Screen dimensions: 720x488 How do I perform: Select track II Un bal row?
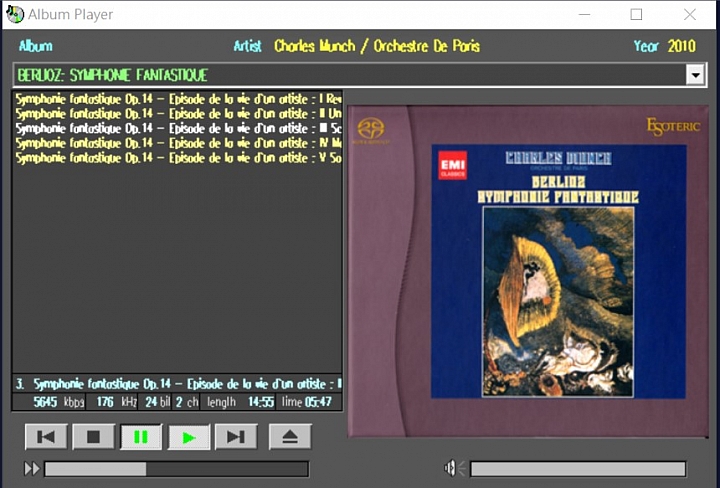[178, 114]
